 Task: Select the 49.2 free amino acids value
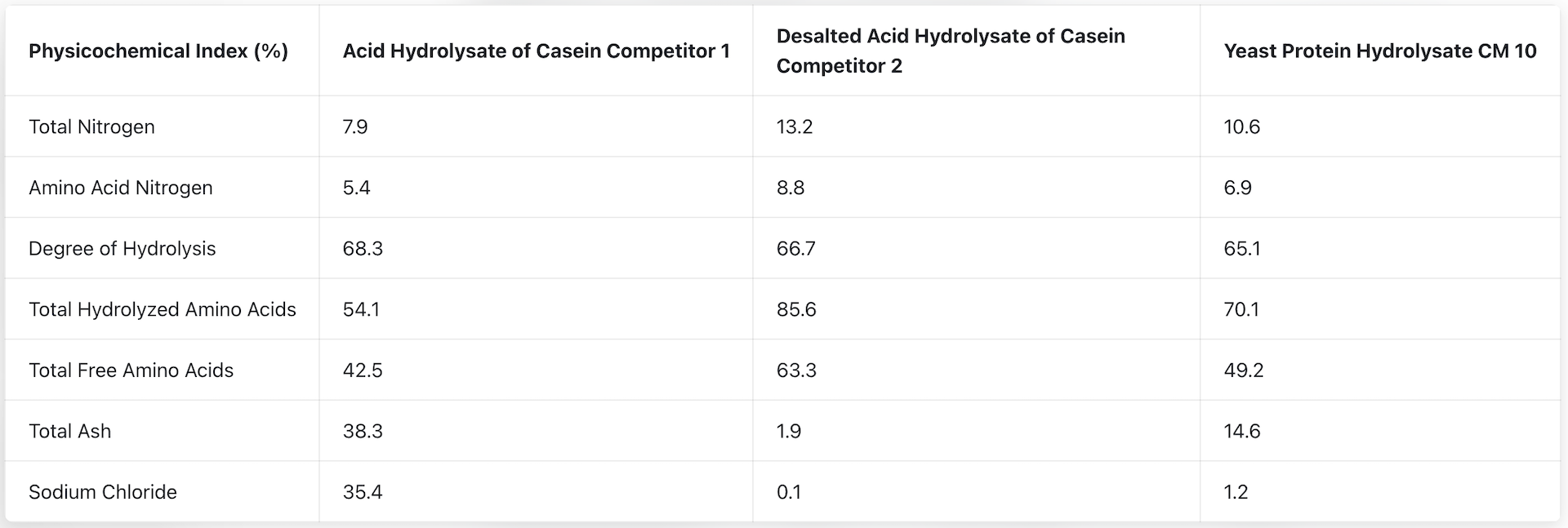(1244, 370)
